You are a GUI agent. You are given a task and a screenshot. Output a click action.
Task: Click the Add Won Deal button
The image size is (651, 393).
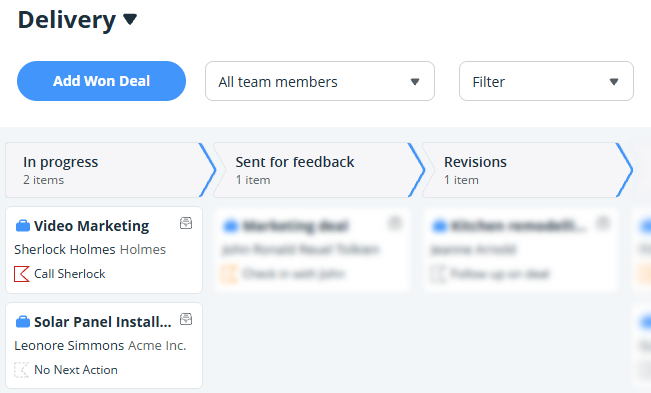tap(101, 81)
